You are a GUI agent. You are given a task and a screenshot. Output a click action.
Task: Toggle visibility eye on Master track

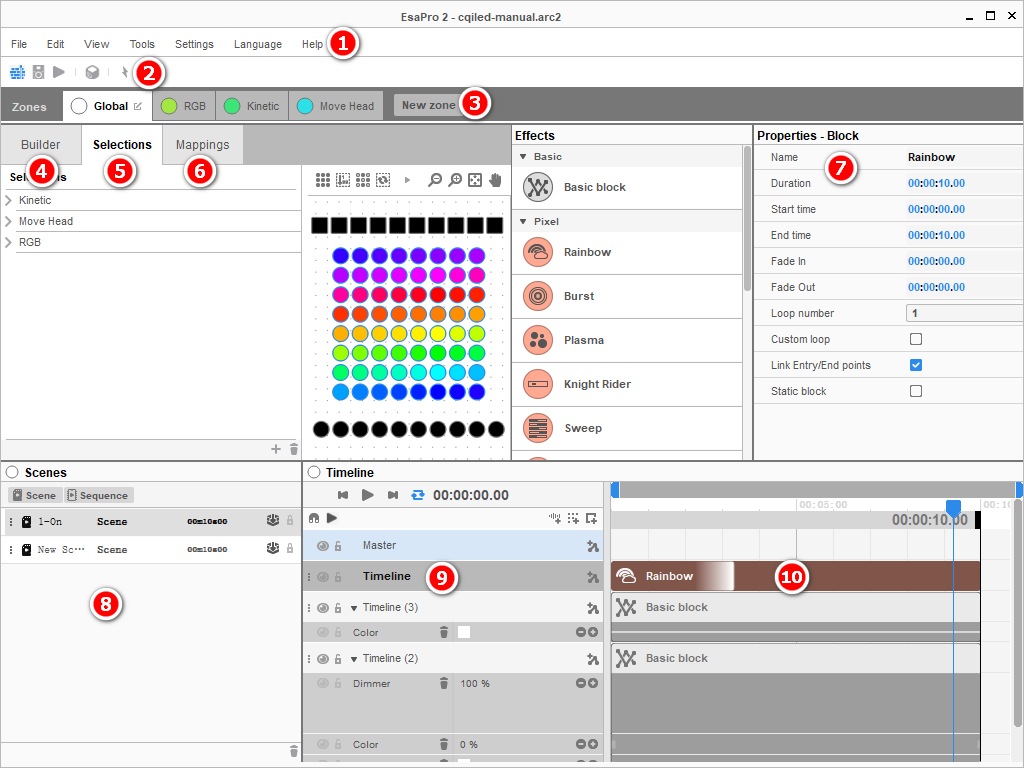point(323,546)
